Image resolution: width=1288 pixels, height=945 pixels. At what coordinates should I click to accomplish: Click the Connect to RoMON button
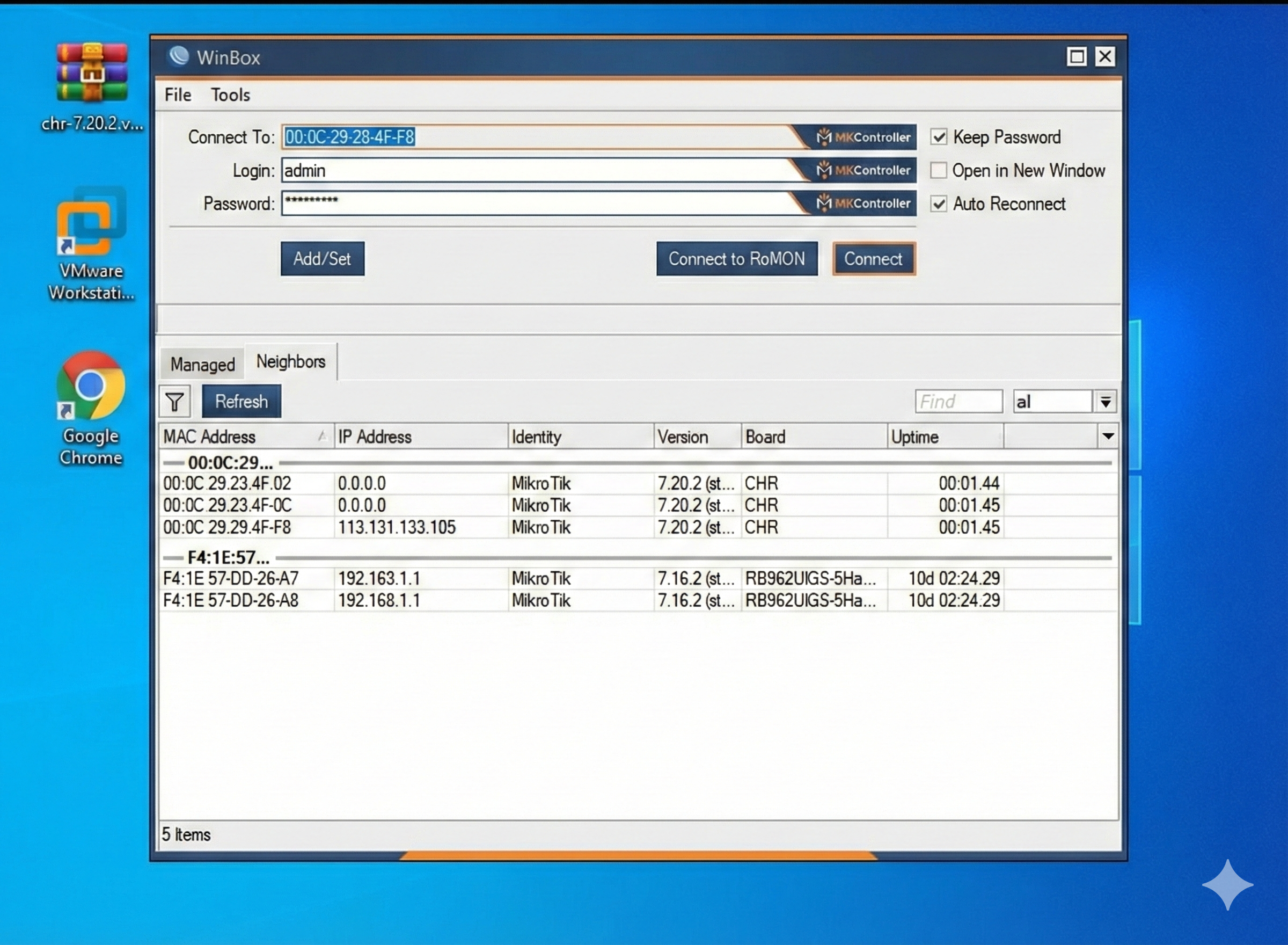[736, 259]
